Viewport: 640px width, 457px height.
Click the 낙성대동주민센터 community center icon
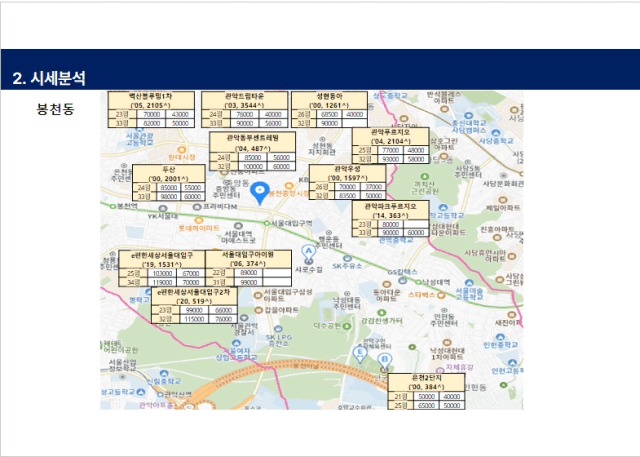347,293
